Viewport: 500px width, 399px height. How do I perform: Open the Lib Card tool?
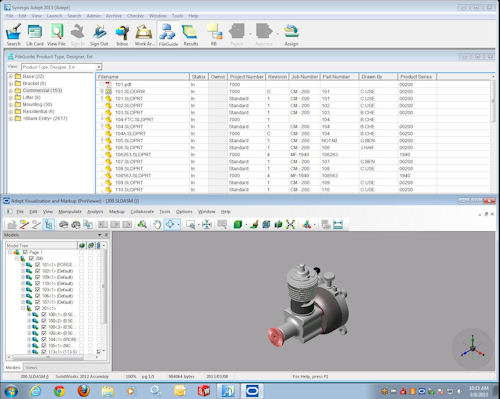coord(35,35)
